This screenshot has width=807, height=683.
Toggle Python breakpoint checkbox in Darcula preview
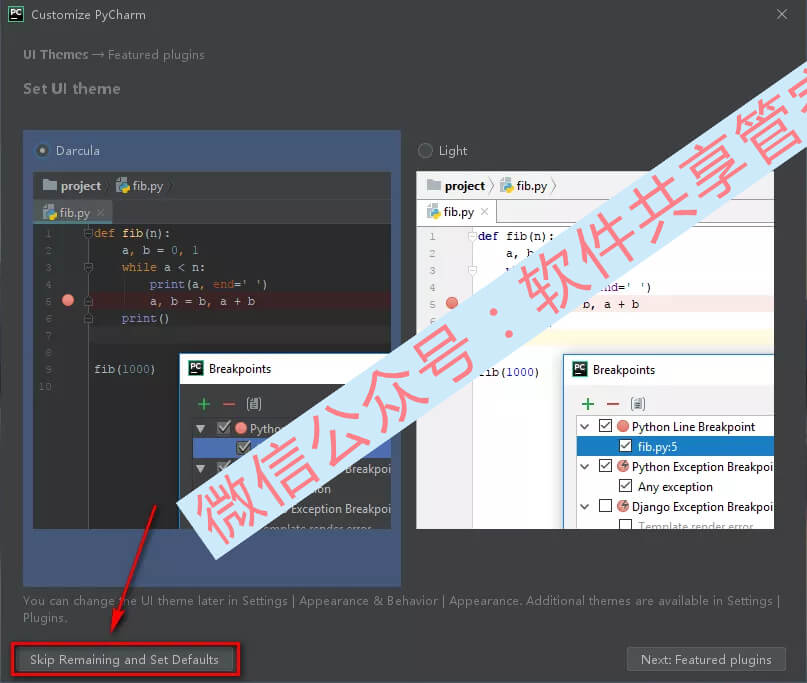click(x=223, y=427)
